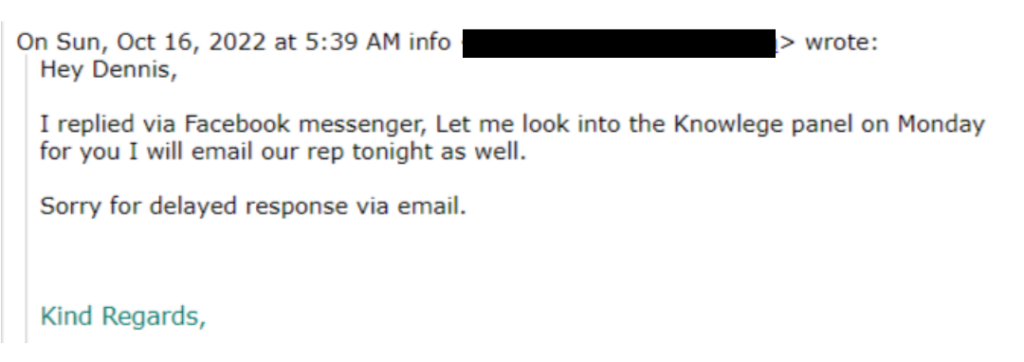The height and width of the screenshot is (362, 1024).
Task: Click the word "Regards," in the signature
Action: [153, 317]
